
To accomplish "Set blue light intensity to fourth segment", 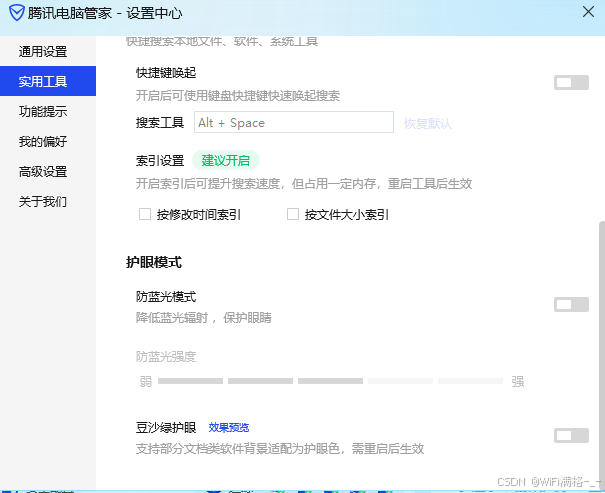I will click(400, 381).
